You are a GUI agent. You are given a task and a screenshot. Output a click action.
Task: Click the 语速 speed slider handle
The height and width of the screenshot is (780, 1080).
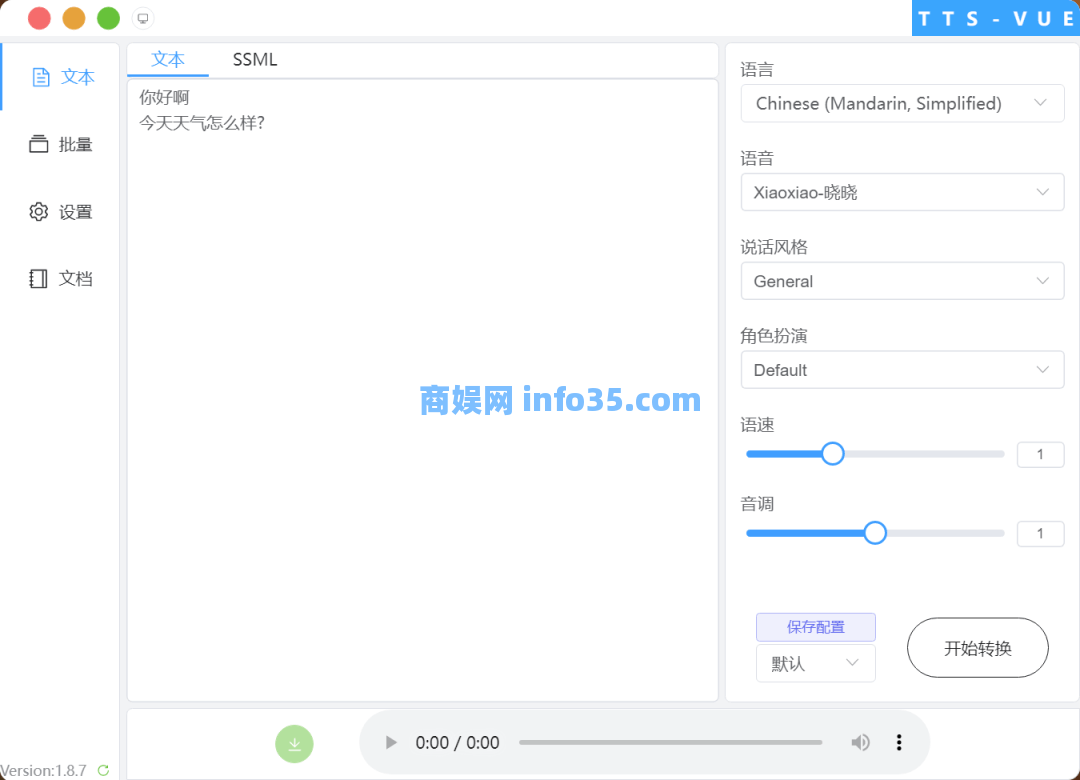pyautogui.click(x=833, y=454)
